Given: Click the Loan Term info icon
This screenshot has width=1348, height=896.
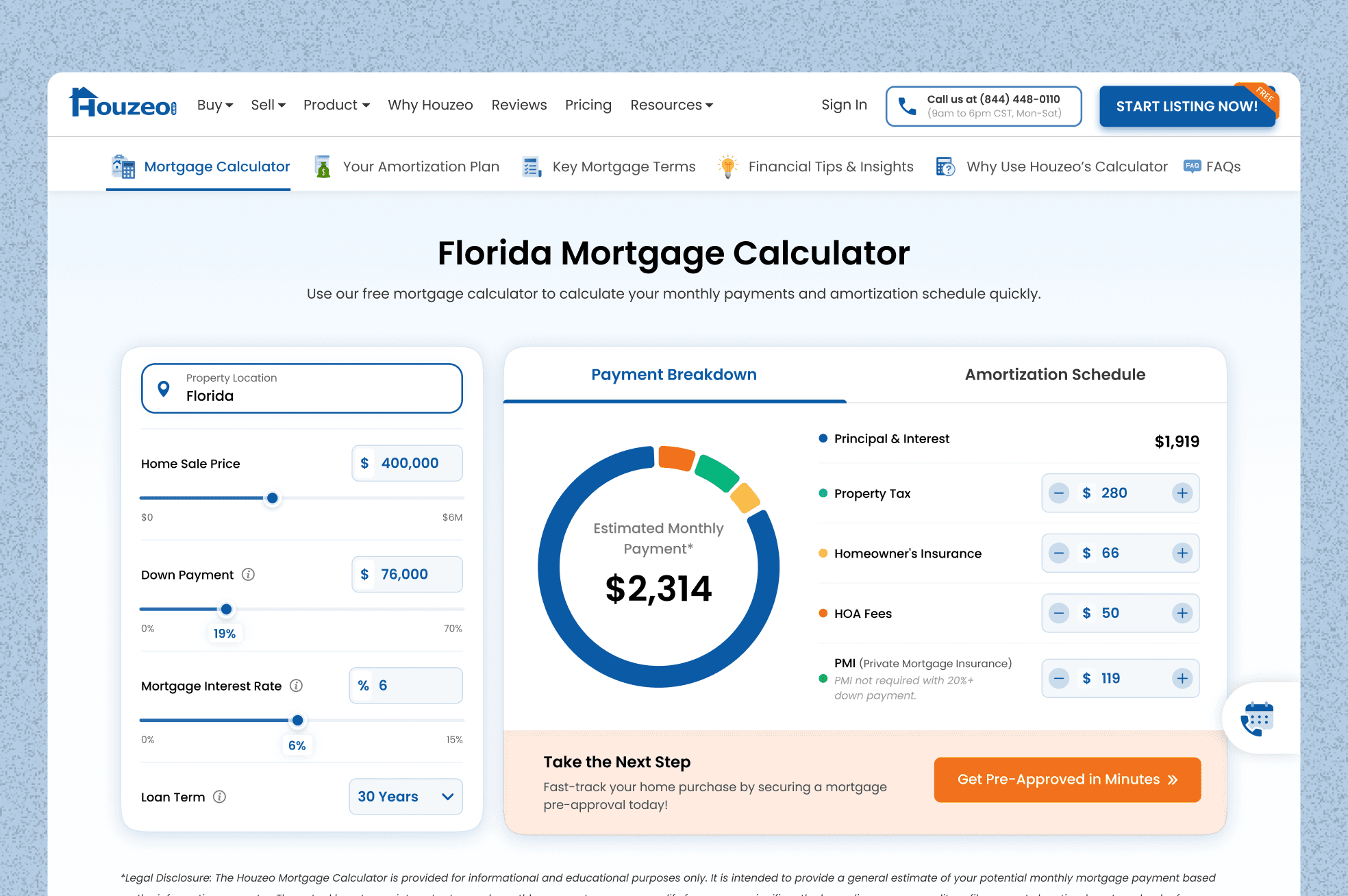Looking at the screenshot, I should [x=220, y=797].
